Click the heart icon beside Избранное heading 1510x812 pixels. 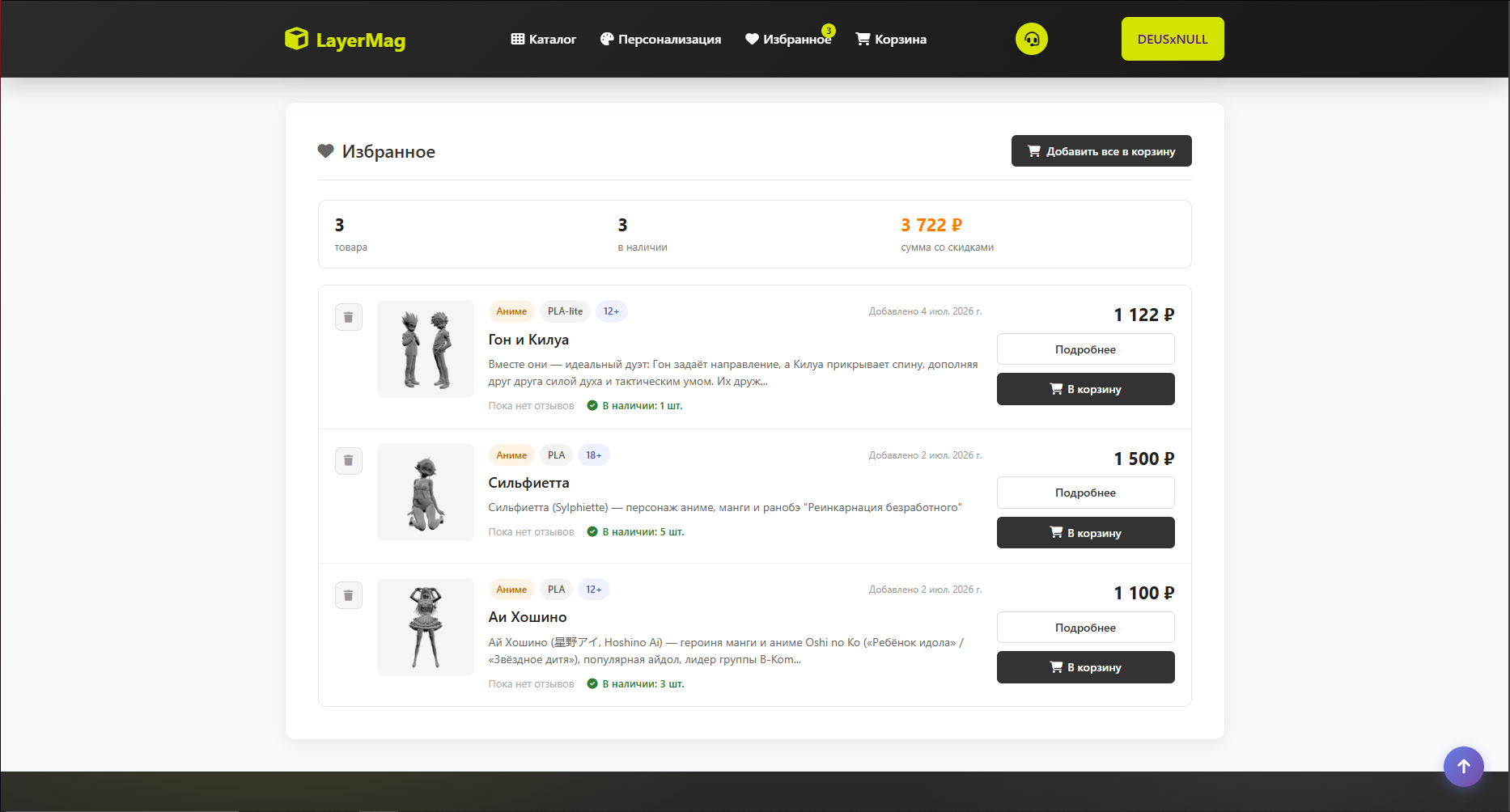[x=326, y=151]
